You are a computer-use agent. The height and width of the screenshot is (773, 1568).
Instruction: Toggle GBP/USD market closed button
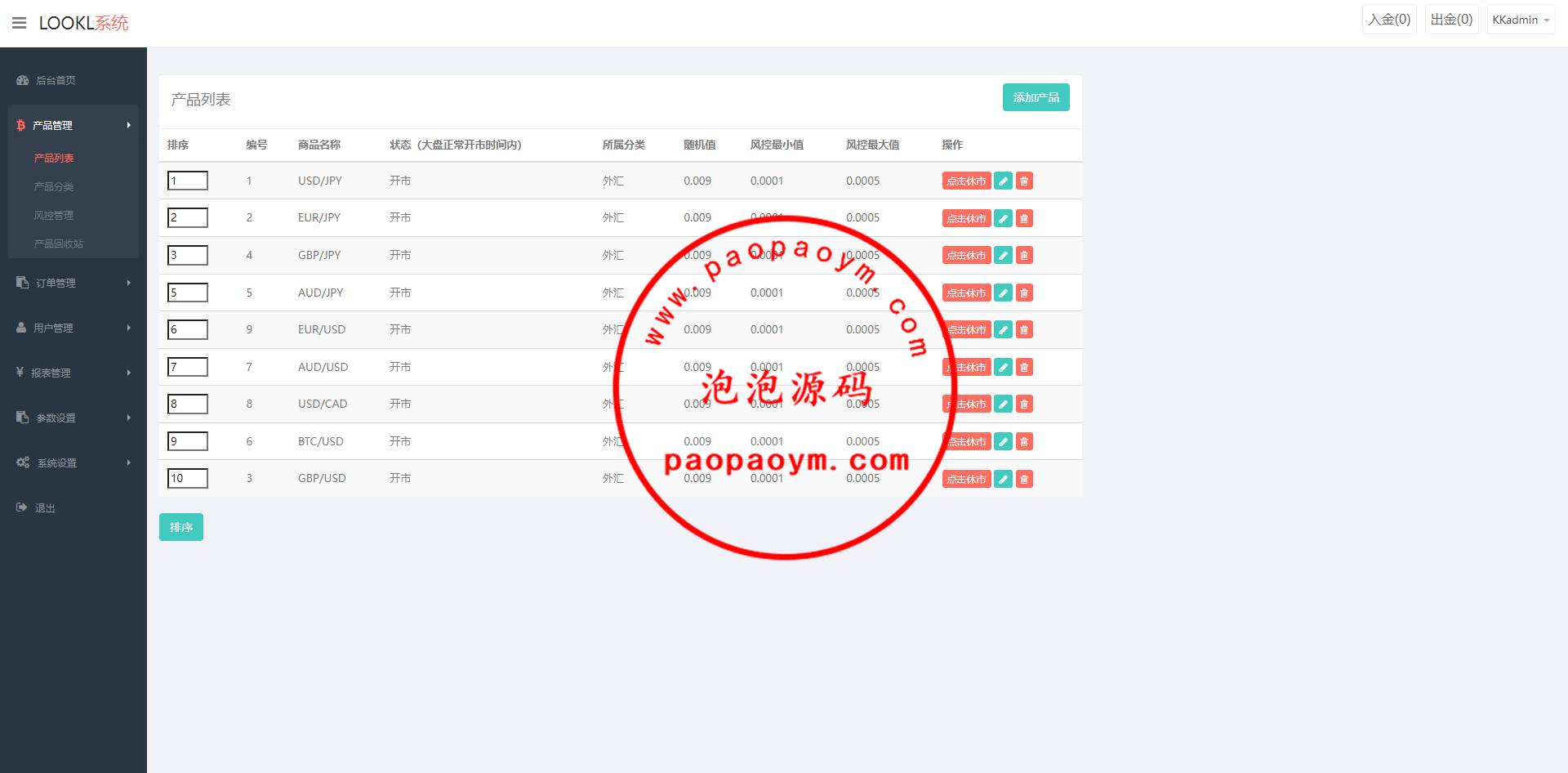tap(966, 479)
